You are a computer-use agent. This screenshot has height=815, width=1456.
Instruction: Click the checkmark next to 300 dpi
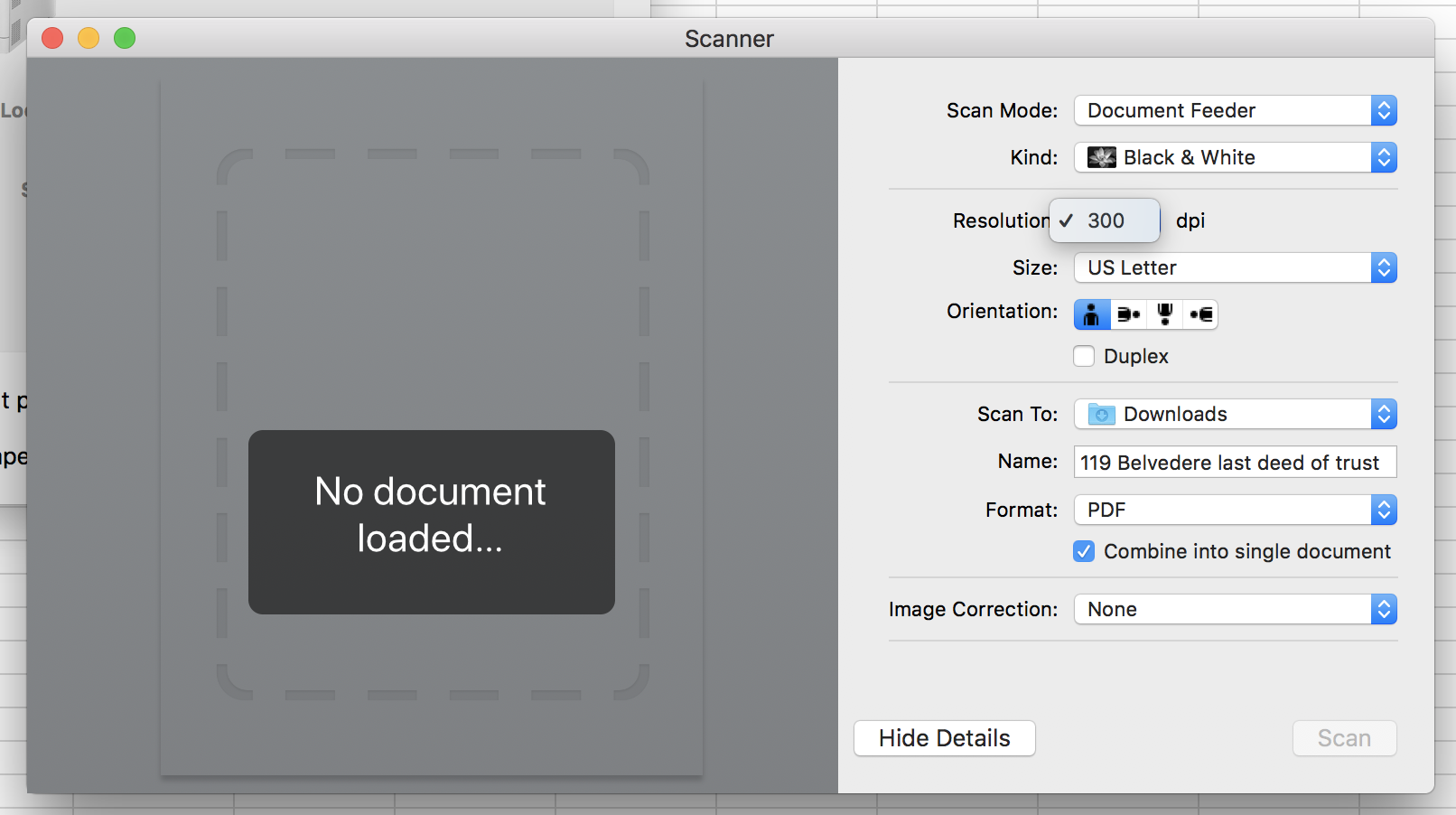click(1068, 220)
